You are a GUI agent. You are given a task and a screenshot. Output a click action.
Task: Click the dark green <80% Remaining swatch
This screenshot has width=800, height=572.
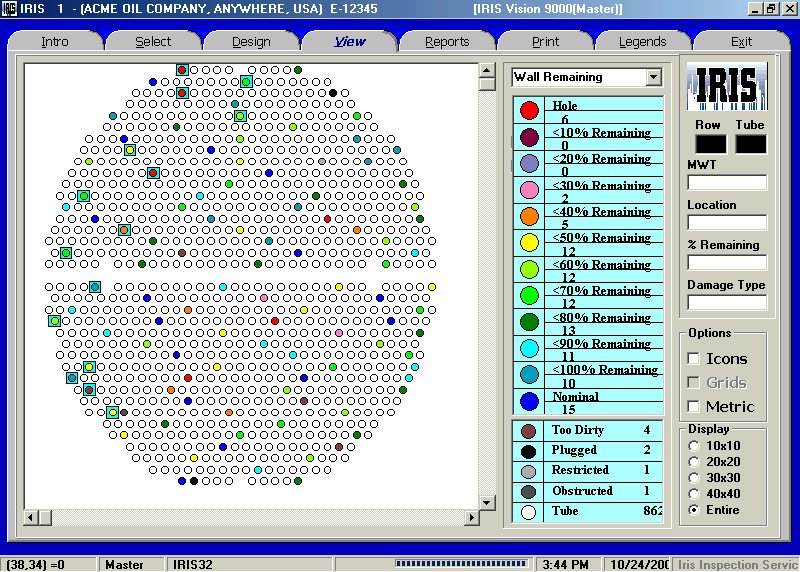pyautogui.click(x=529, y=321)
